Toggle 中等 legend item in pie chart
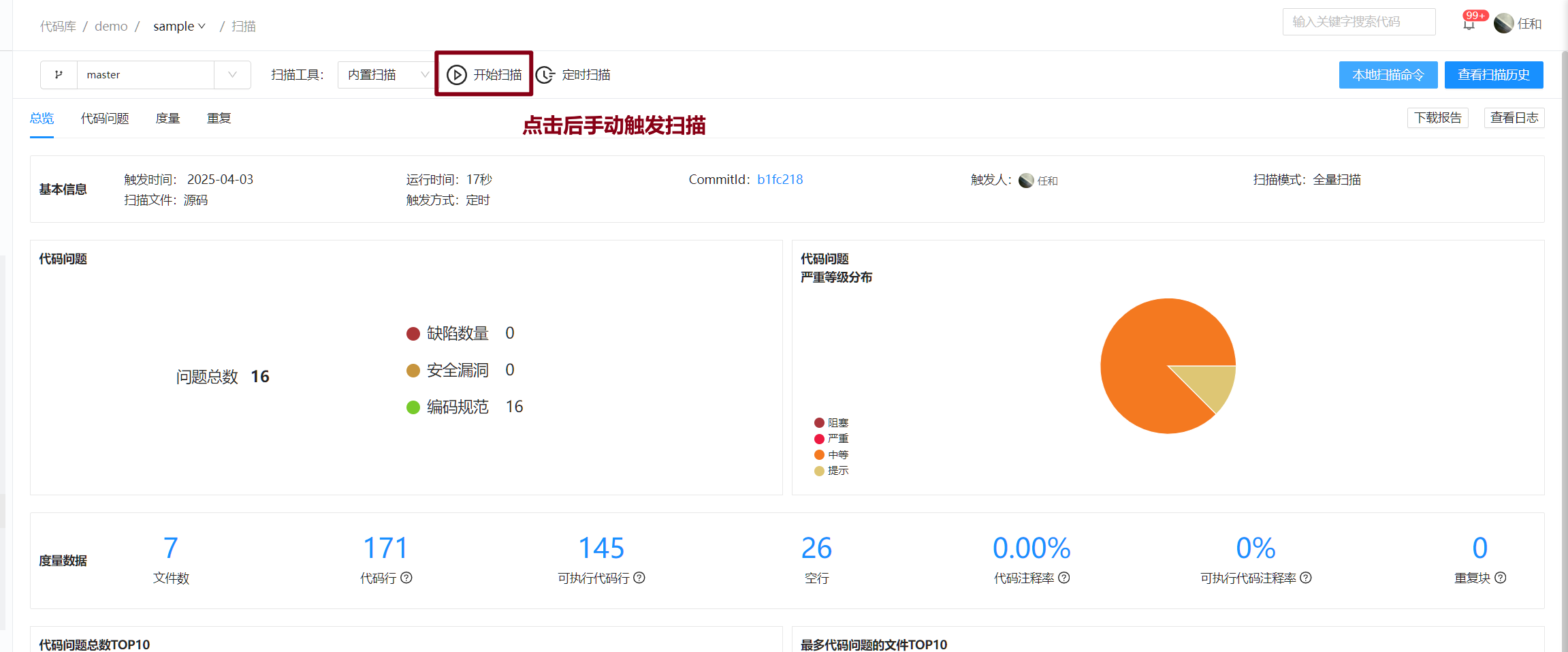Viewport: 1568px width, 652px height. click(x=831, y=454)
